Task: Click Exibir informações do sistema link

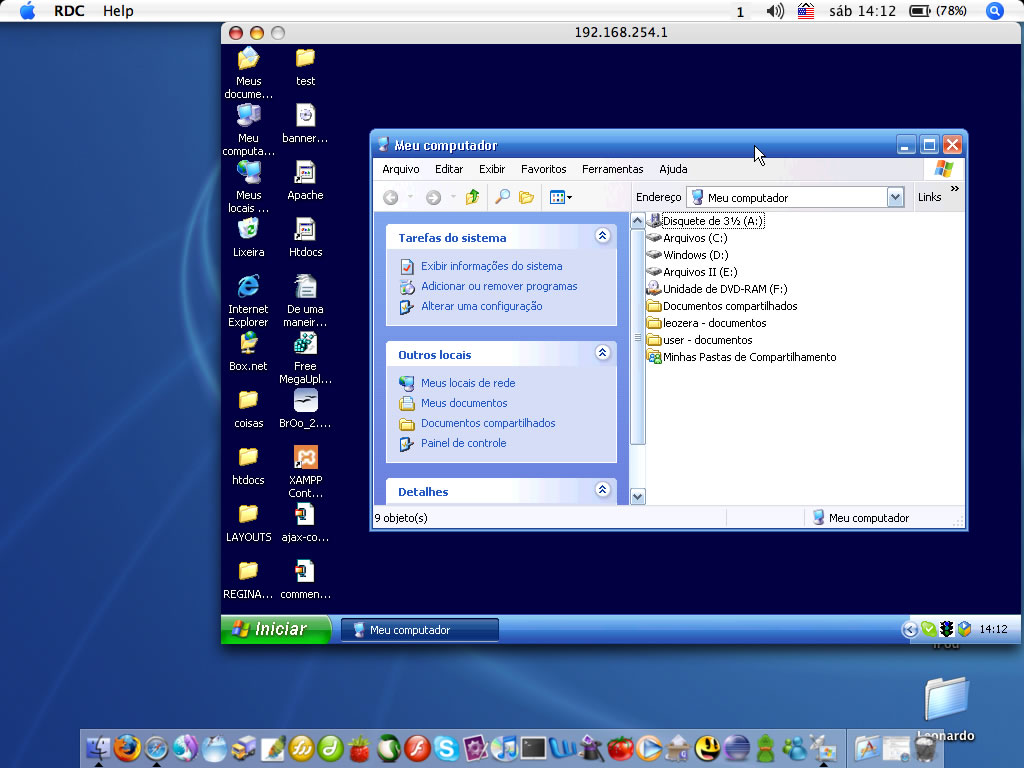Action: (491, 266)
